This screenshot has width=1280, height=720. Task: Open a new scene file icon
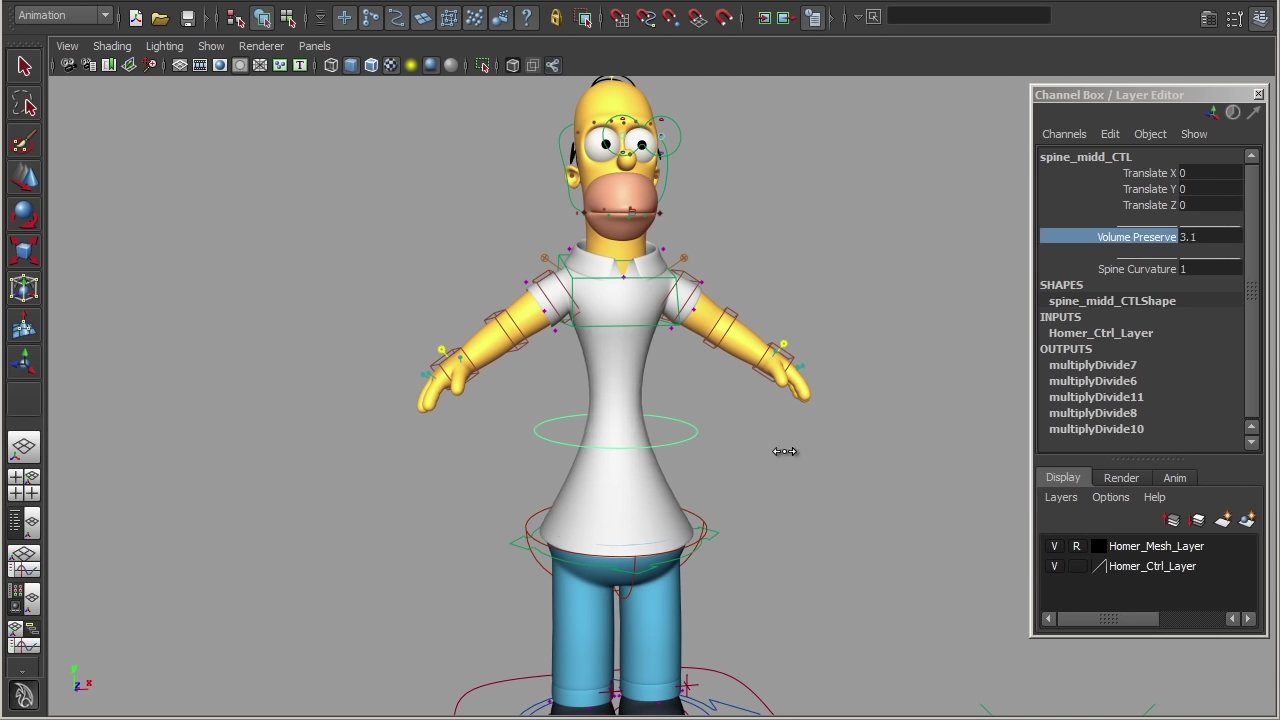pos(135,17)
